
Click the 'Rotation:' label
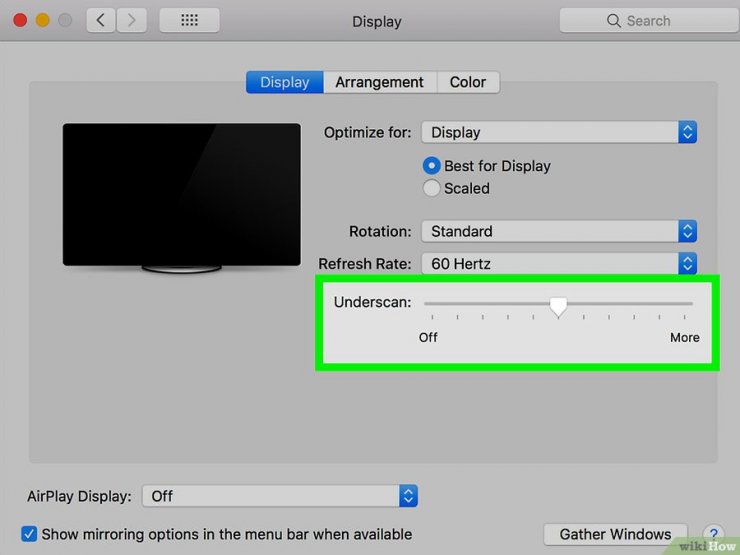380,232
